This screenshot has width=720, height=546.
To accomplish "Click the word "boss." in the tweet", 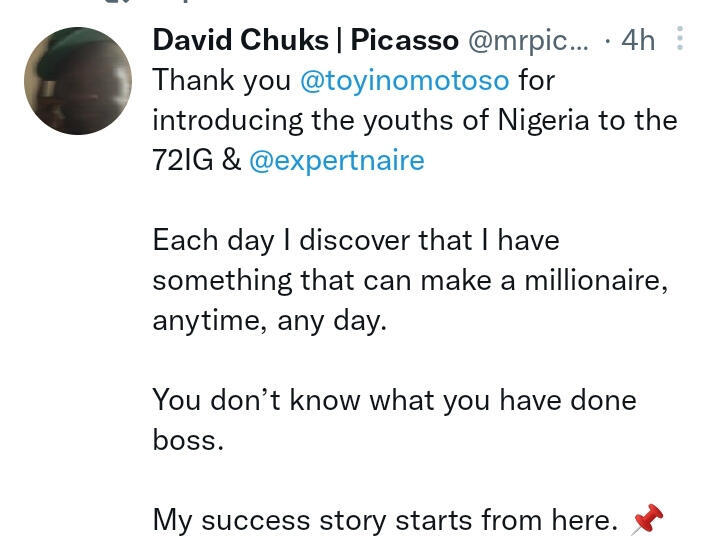I will pos(188,440).
